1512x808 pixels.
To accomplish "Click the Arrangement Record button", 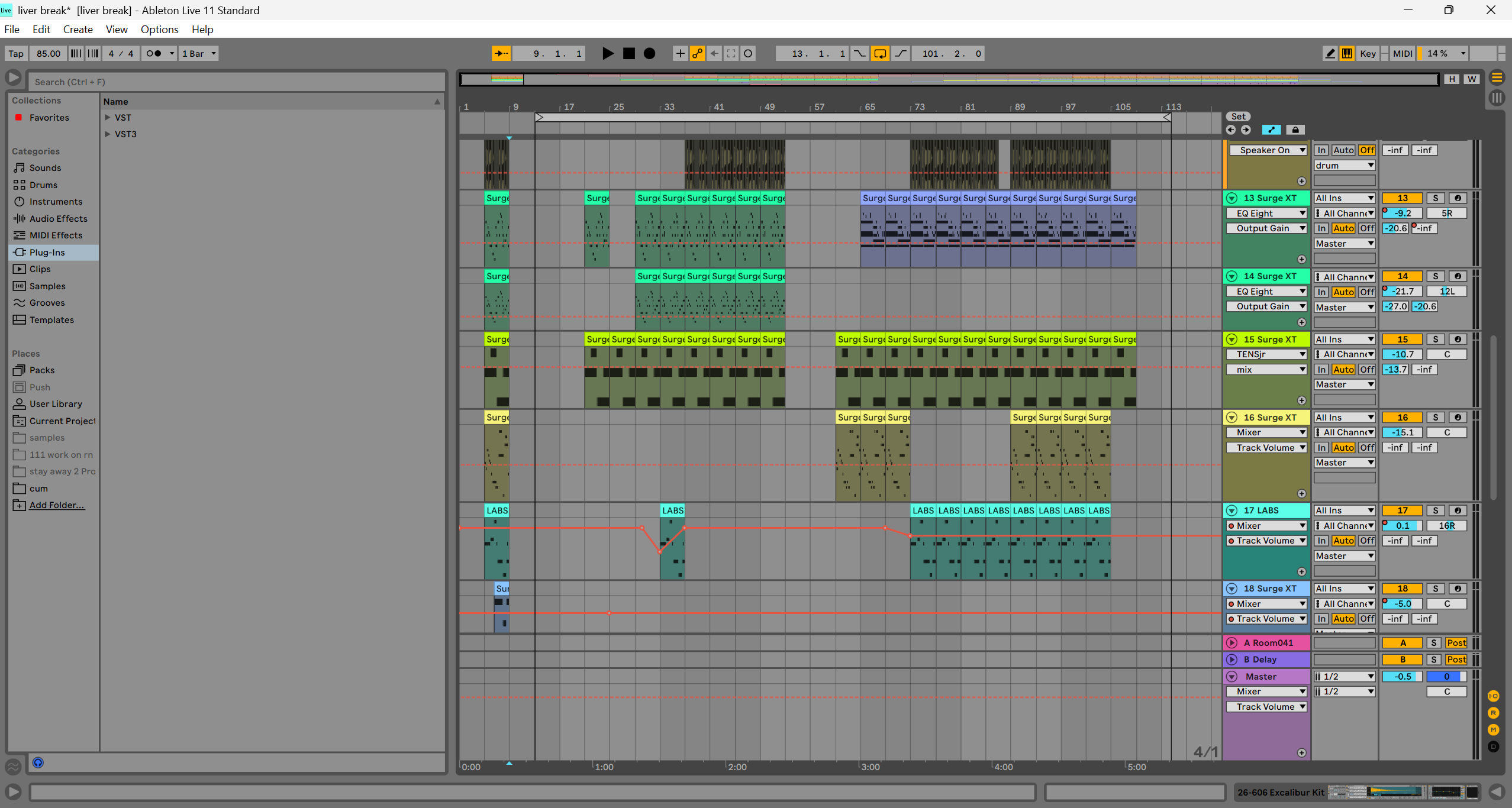I will pos(649,54).
